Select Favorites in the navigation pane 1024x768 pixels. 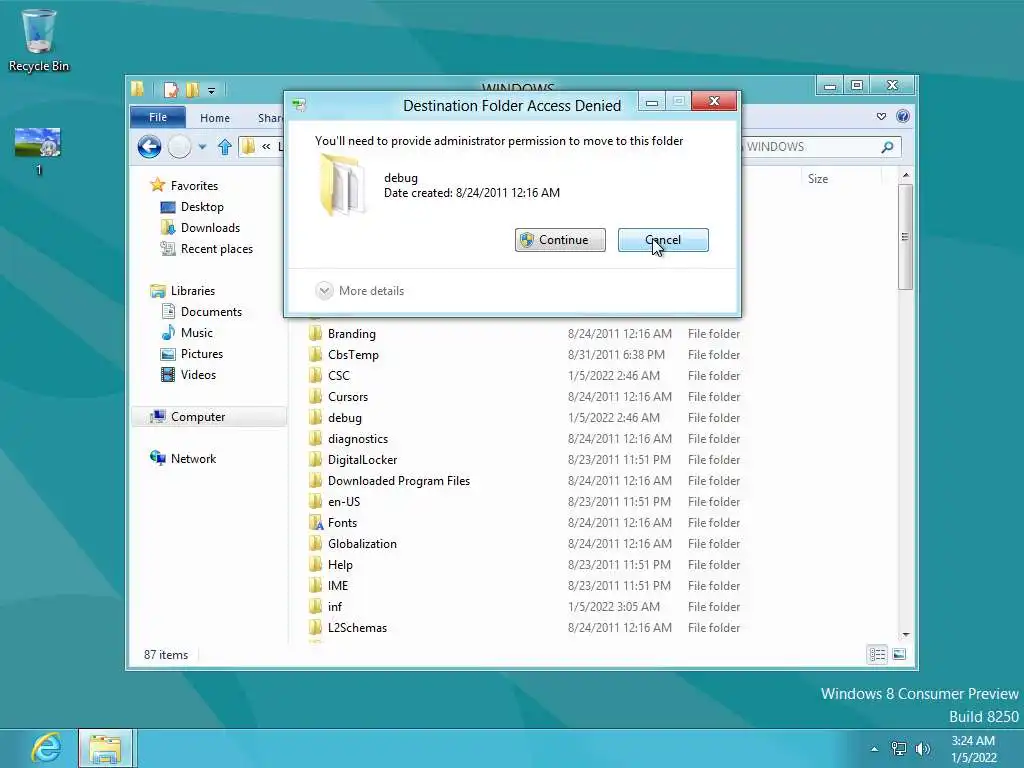tap(195, 185)
